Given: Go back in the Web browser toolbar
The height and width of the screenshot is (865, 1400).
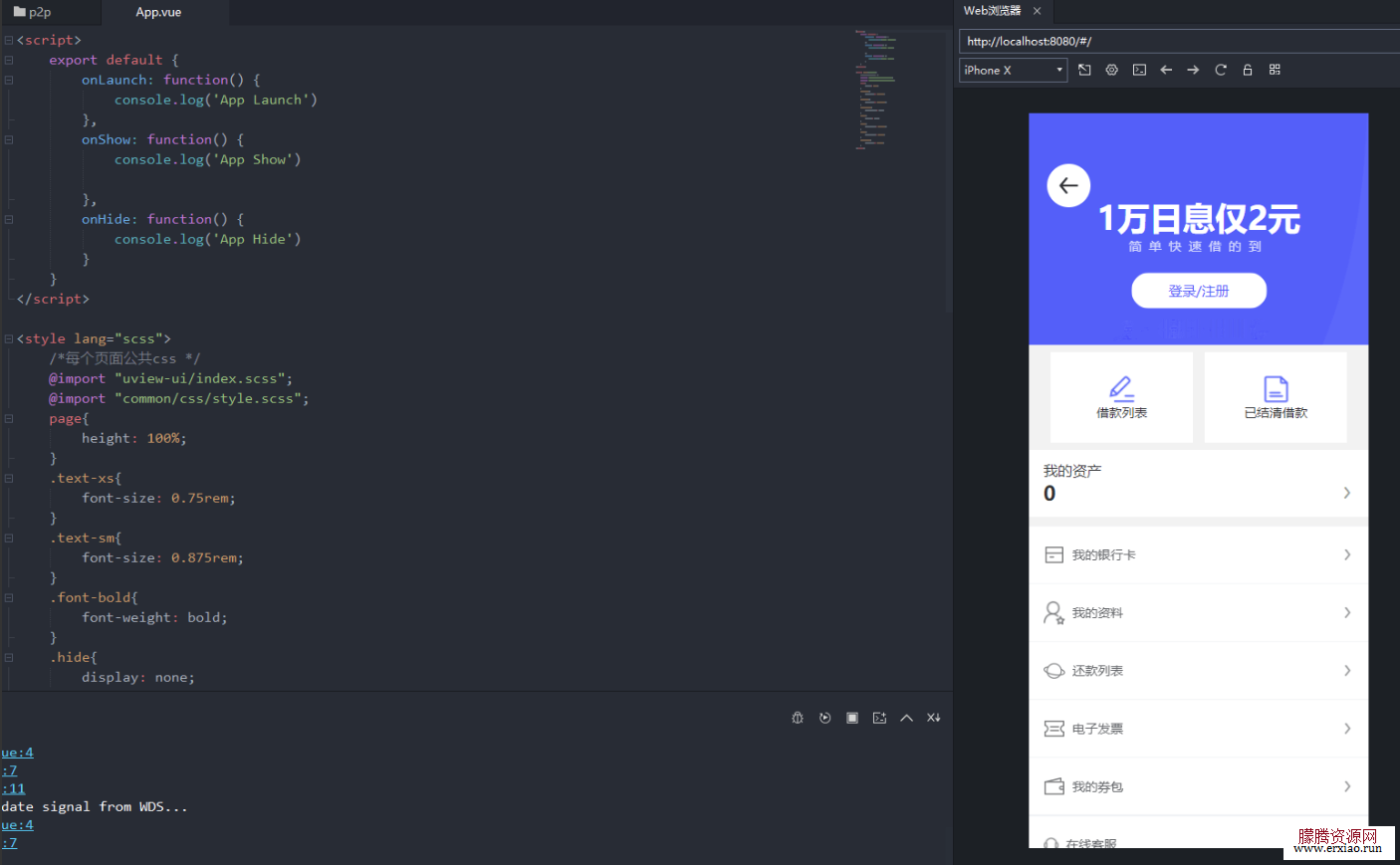Looking at the screenshot, I should pos(1166,70).
